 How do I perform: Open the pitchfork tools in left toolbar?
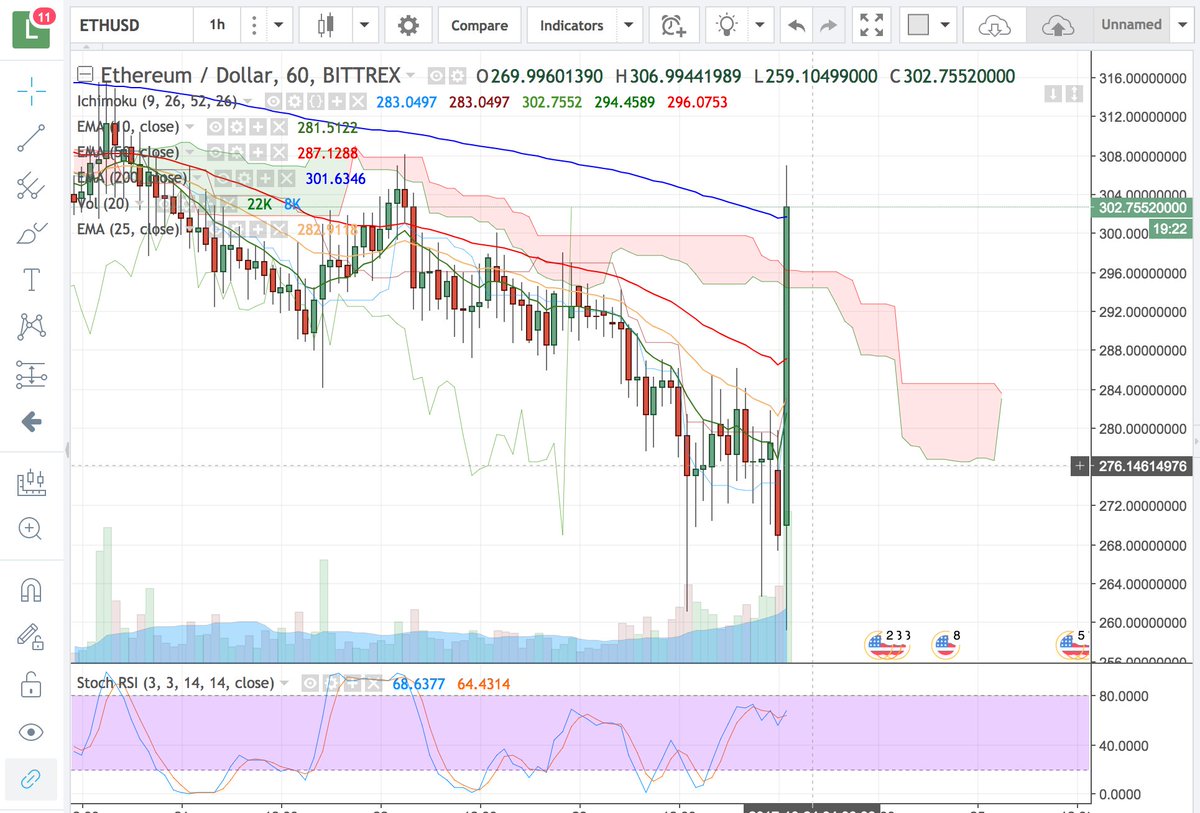point(31,186)
